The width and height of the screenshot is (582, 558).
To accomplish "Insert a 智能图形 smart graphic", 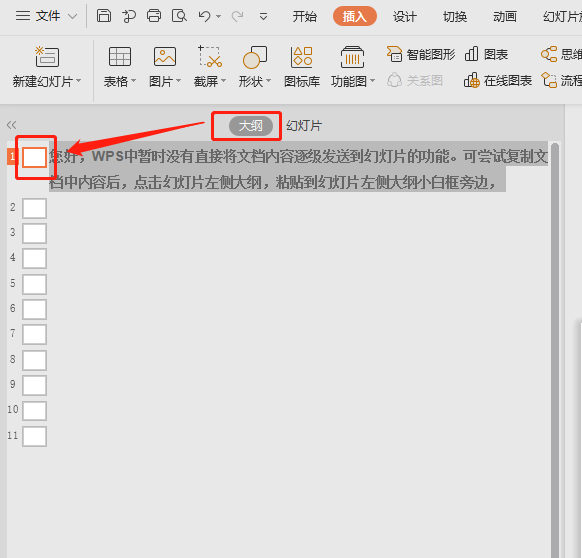I will [421, 54].
